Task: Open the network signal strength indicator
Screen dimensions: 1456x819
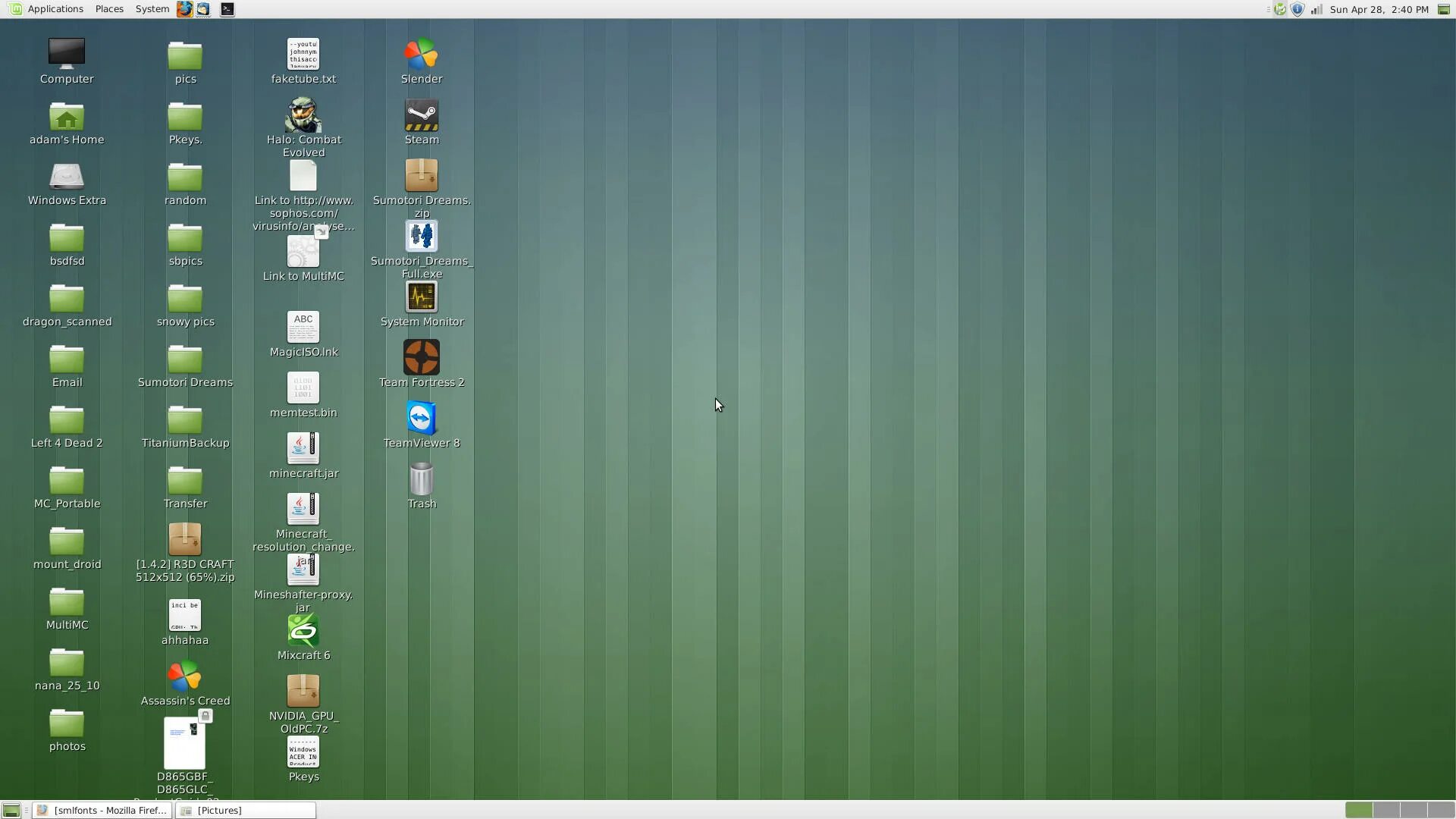Action: pyautogui.click(x=1316, y=9)
